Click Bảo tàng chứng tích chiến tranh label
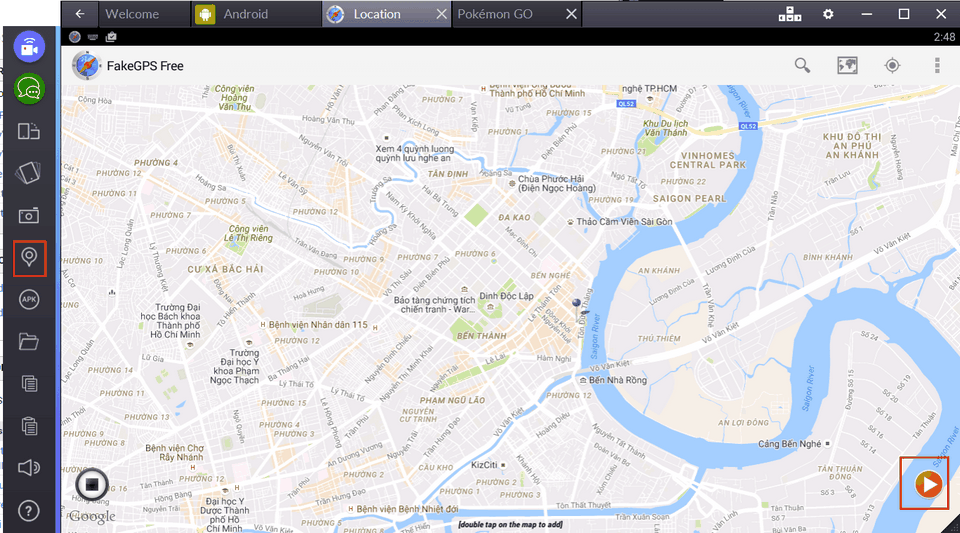The image size is (960, 533). coord(434,305)
